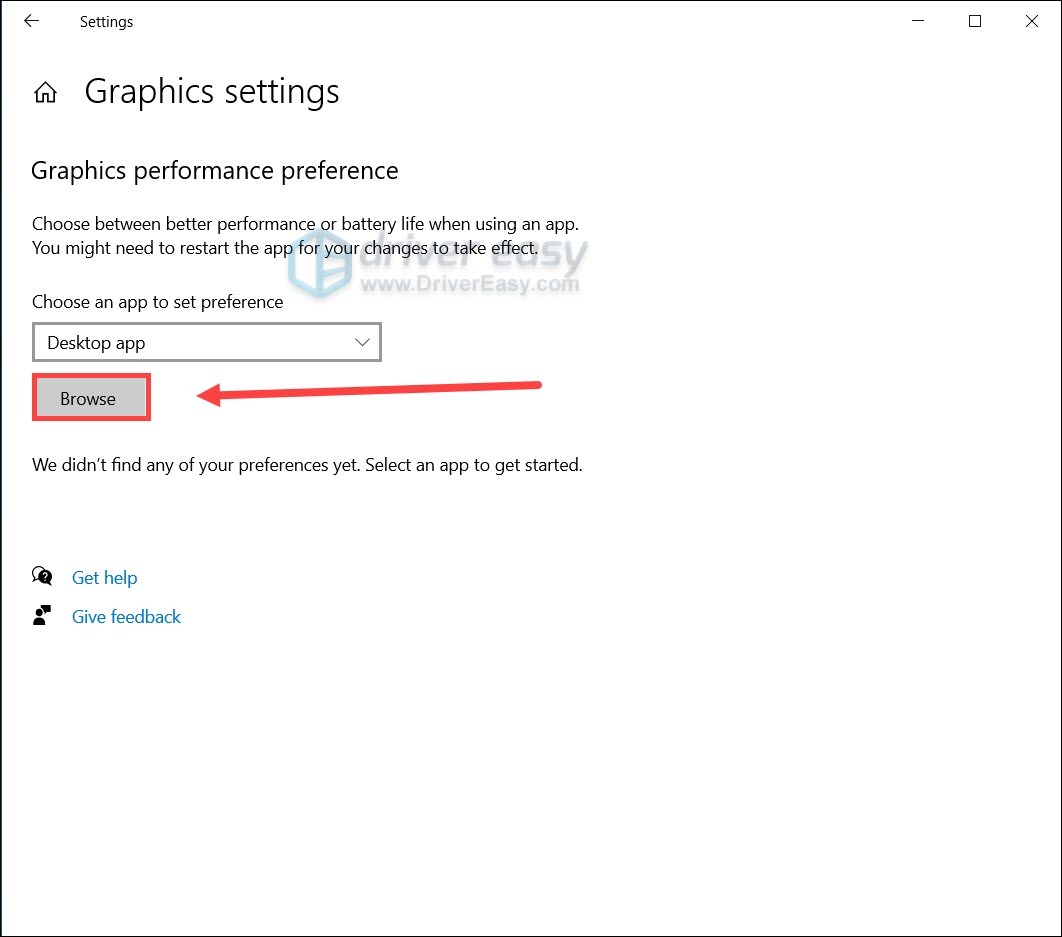
Task: Click the Give feedback person icon
Action: 42,615
